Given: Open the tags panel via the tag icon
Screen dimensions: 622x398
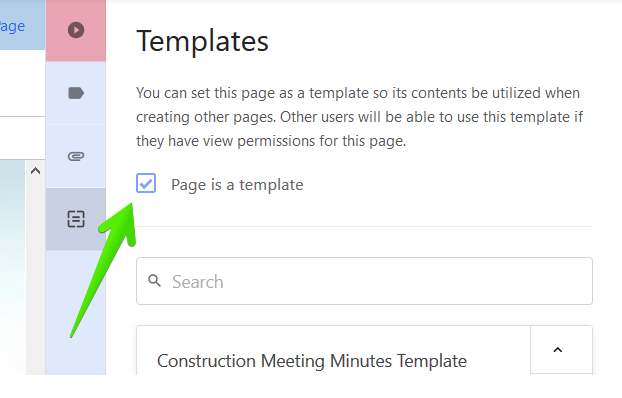Looking at the screenshot, I should click(76, 93).
